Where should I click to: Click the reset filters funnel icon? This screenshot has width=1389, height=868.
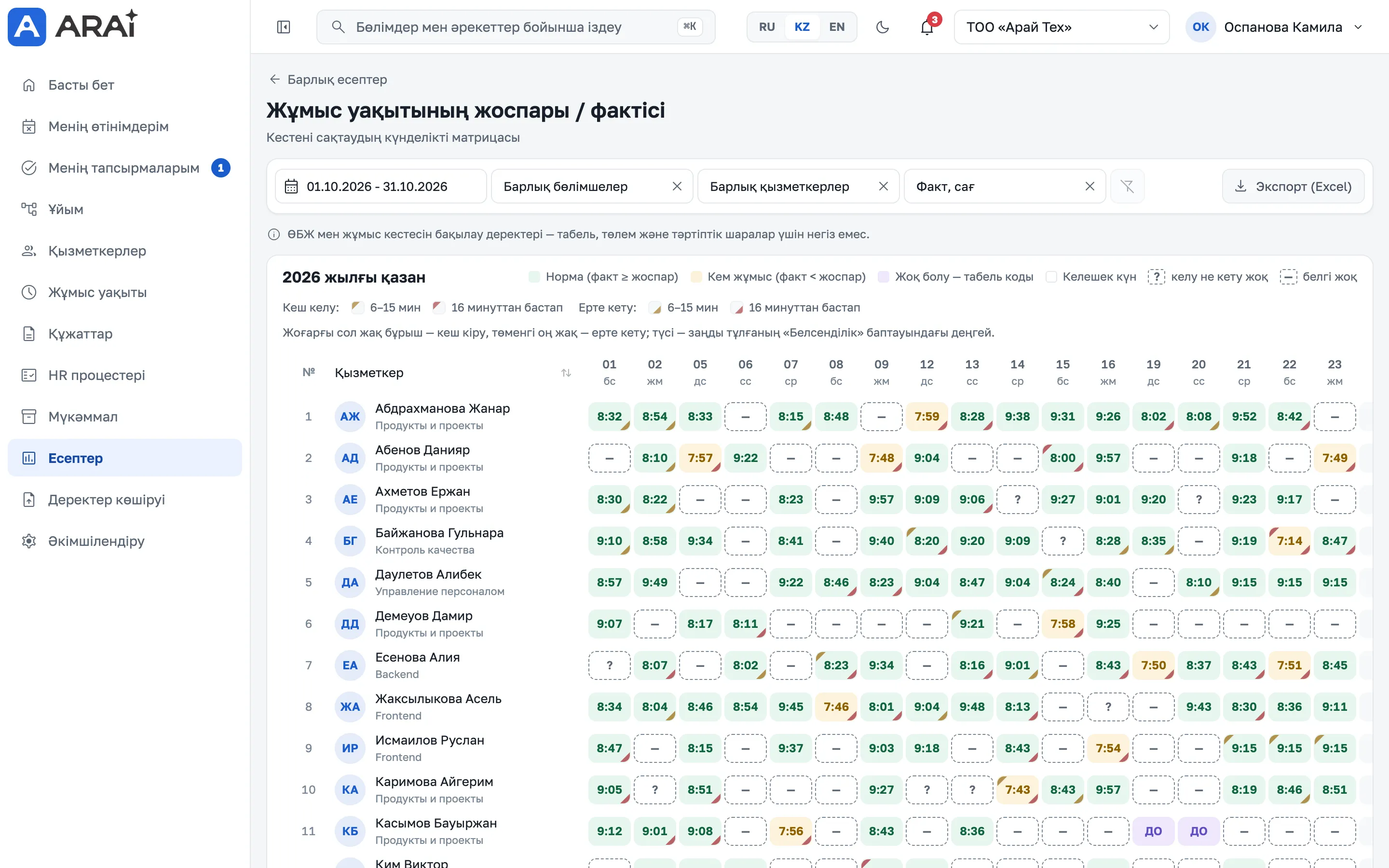[1127, 186]
